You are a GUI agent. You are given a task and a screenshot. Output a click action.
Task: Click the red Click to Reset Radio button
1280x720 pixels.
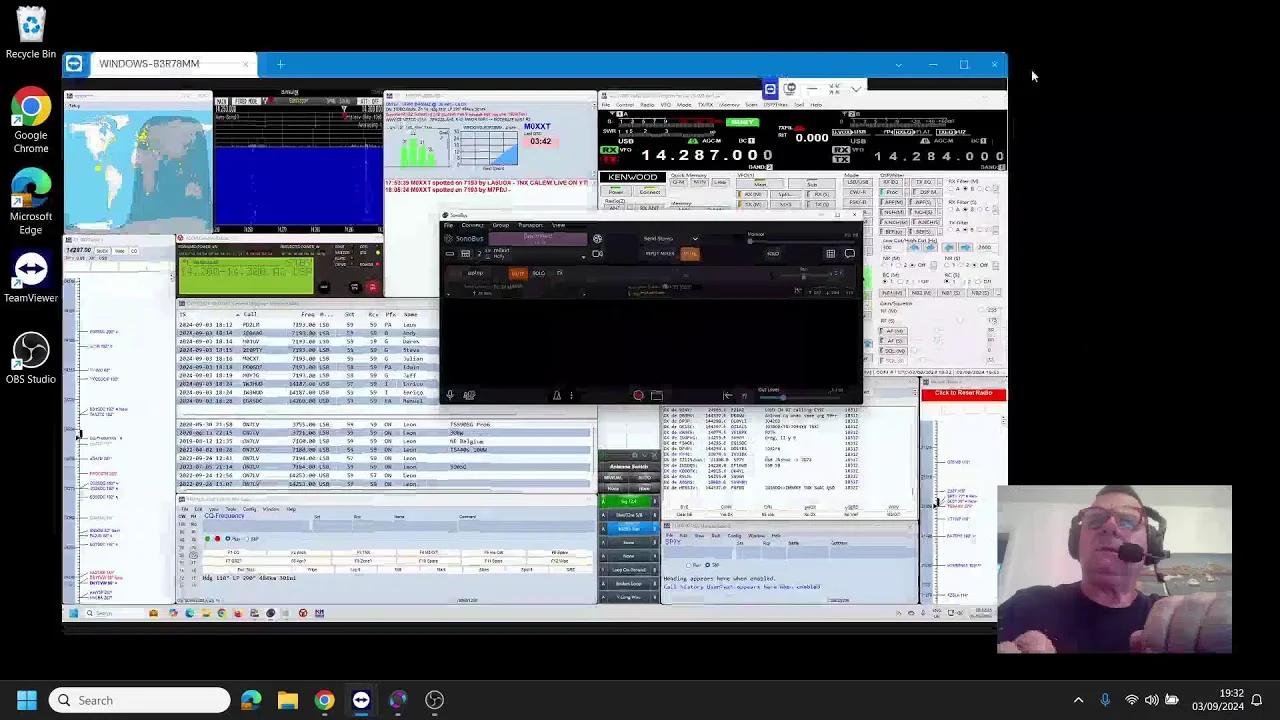tap(963, 393)
